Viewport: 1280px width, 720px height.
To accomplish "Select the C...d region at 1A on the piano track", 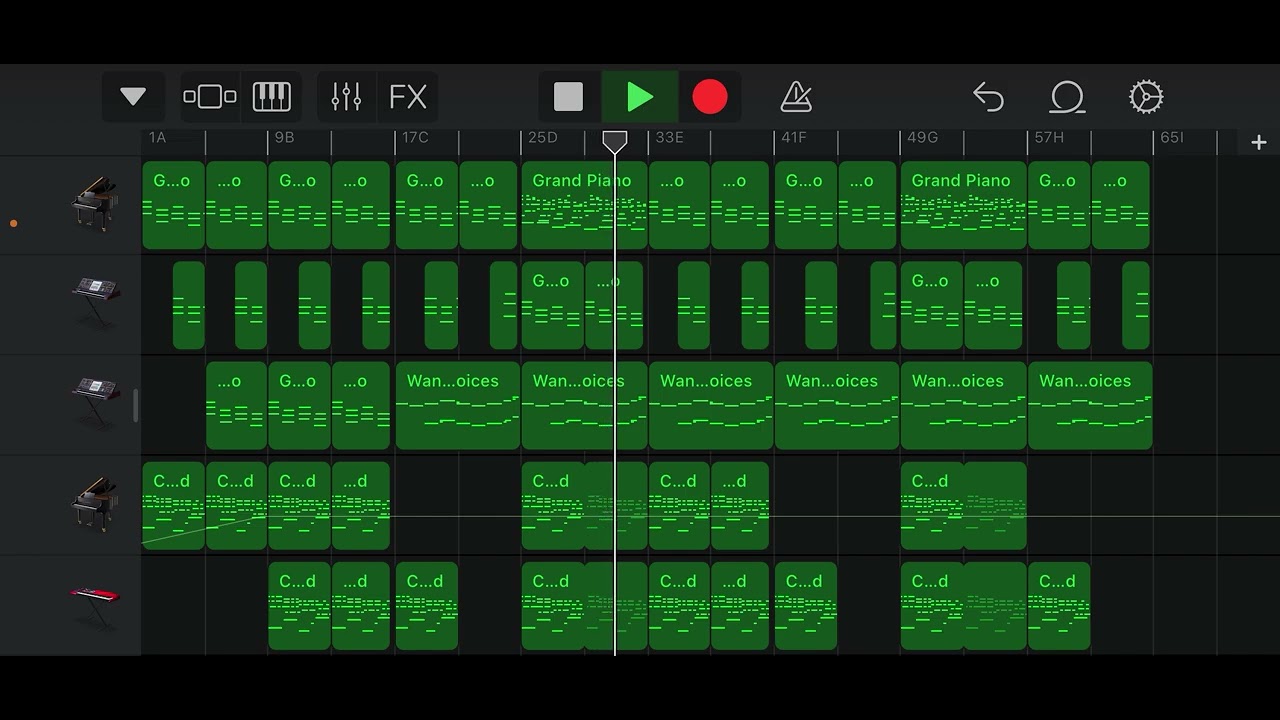I will point(174,505).
